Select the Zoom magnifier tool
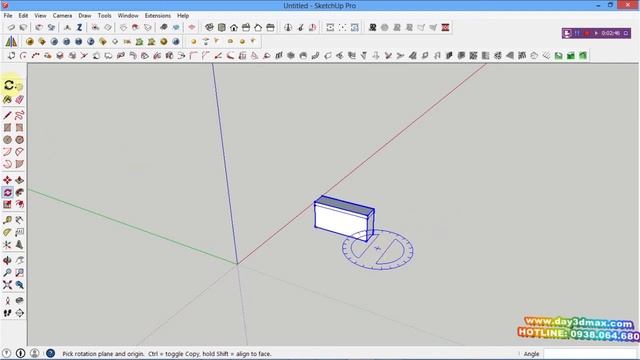Screen dimensions: 640x360 point(7,273)
